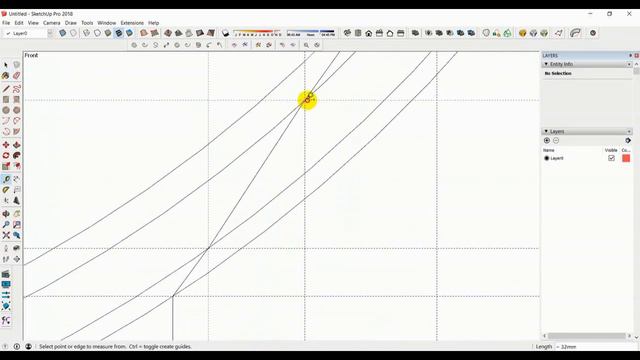Select the Zoom Window tool
The width and height of the screenshot is (640, 360).
tap(16, 224)
